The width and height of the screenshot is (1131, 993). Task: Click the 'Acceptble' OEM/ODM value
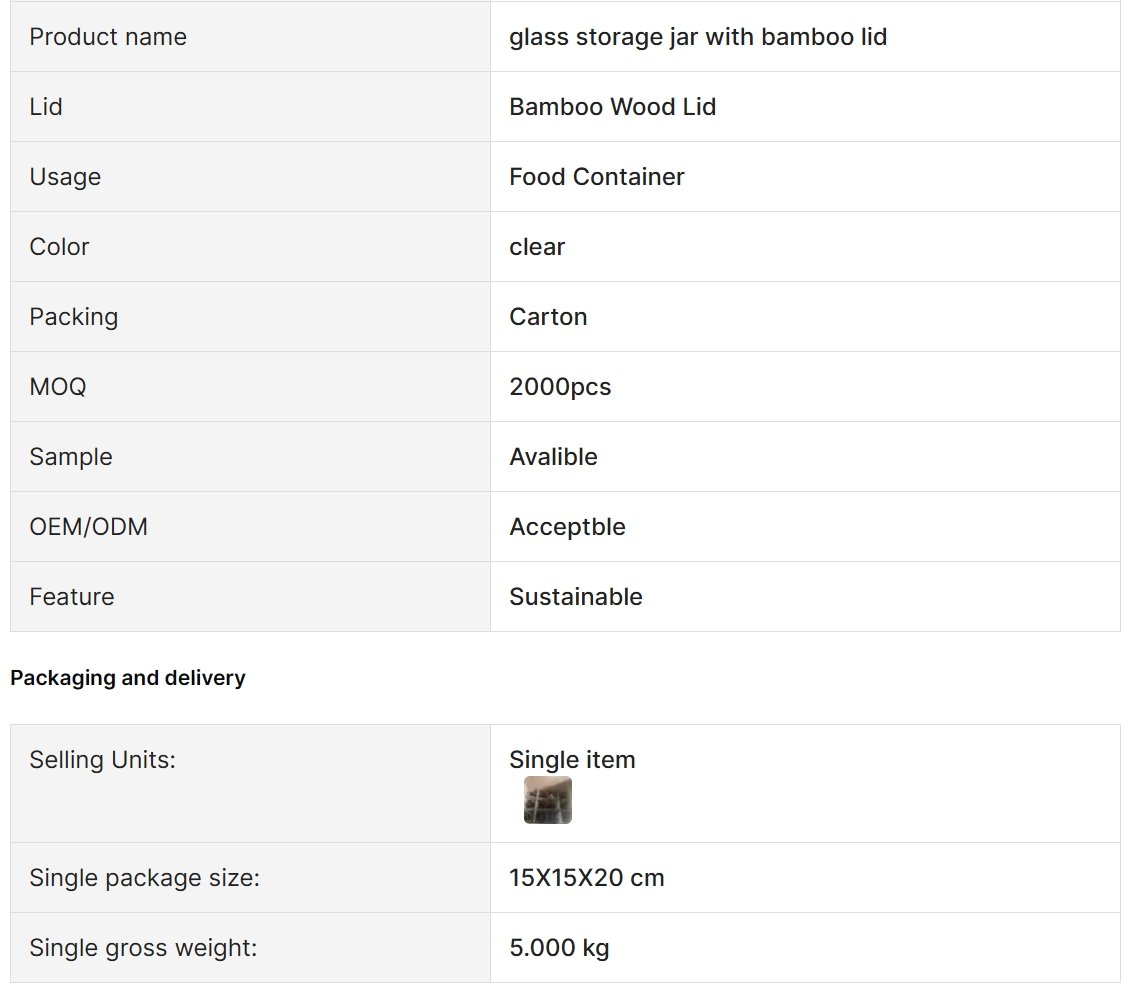coord(567,526)
